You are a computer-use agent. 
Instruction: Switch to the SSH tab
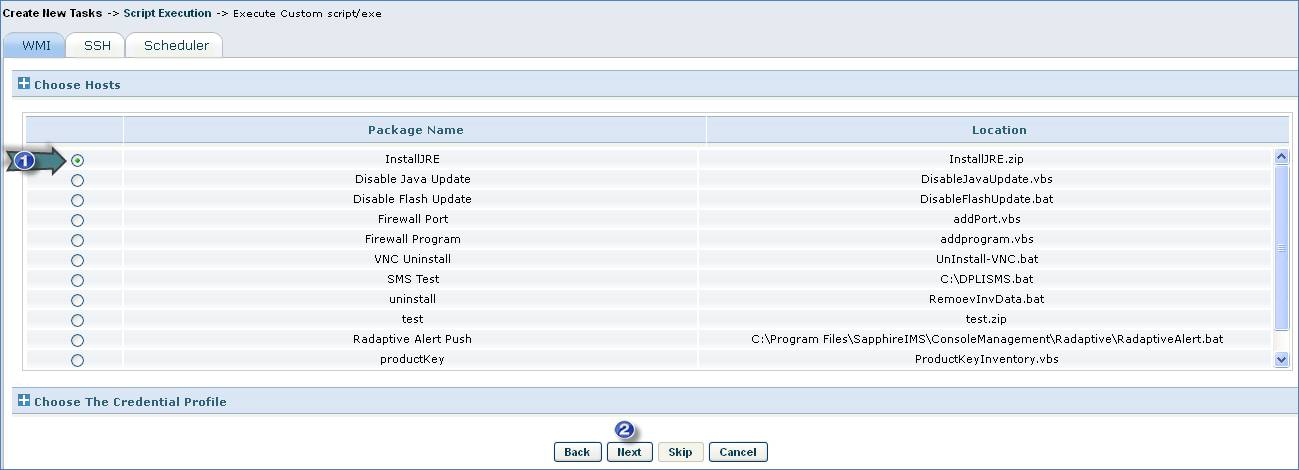tap(97, 45)
